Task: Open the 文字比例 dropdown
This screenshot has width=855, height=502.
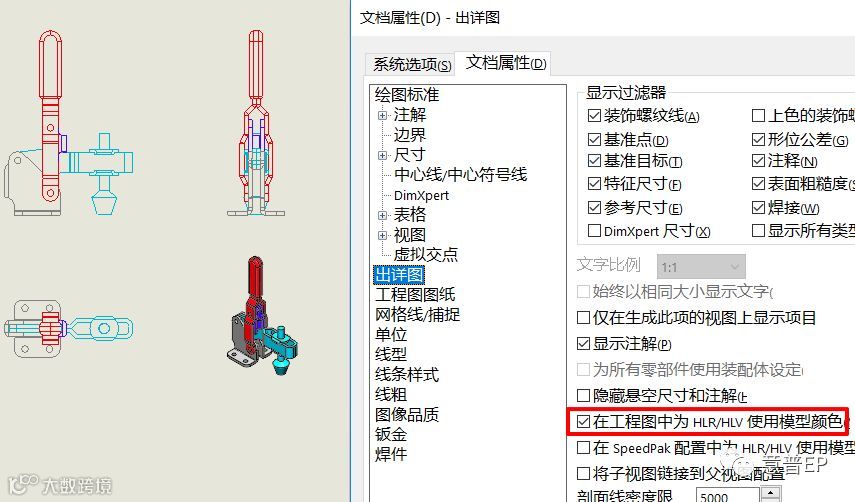Action: 701,267
